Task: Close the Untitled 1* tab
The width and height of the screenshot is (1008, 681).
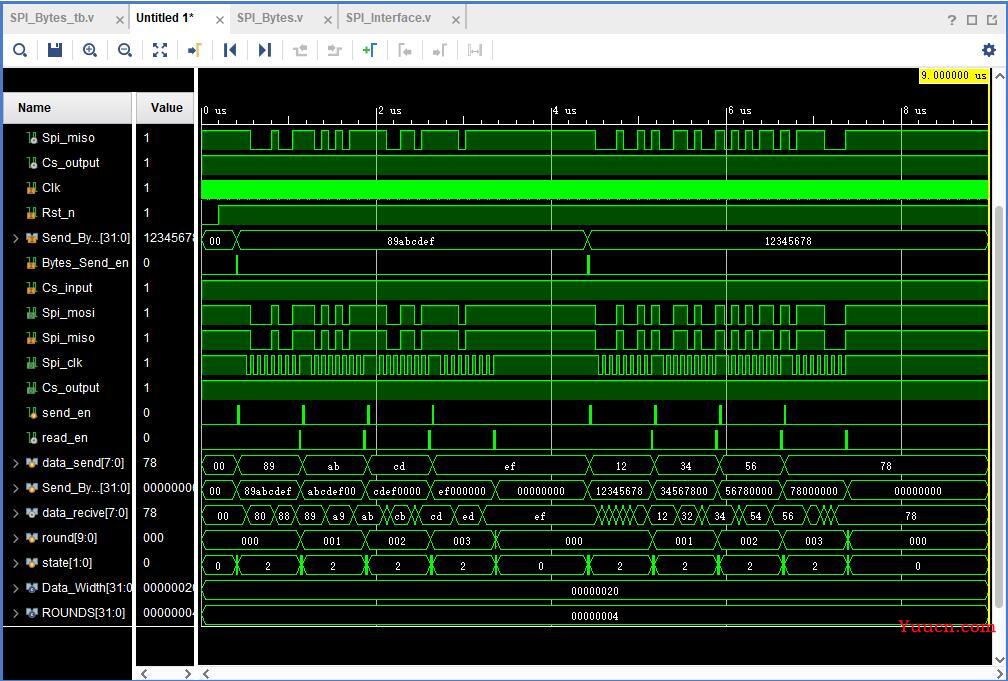Action: tap(220, 21)
